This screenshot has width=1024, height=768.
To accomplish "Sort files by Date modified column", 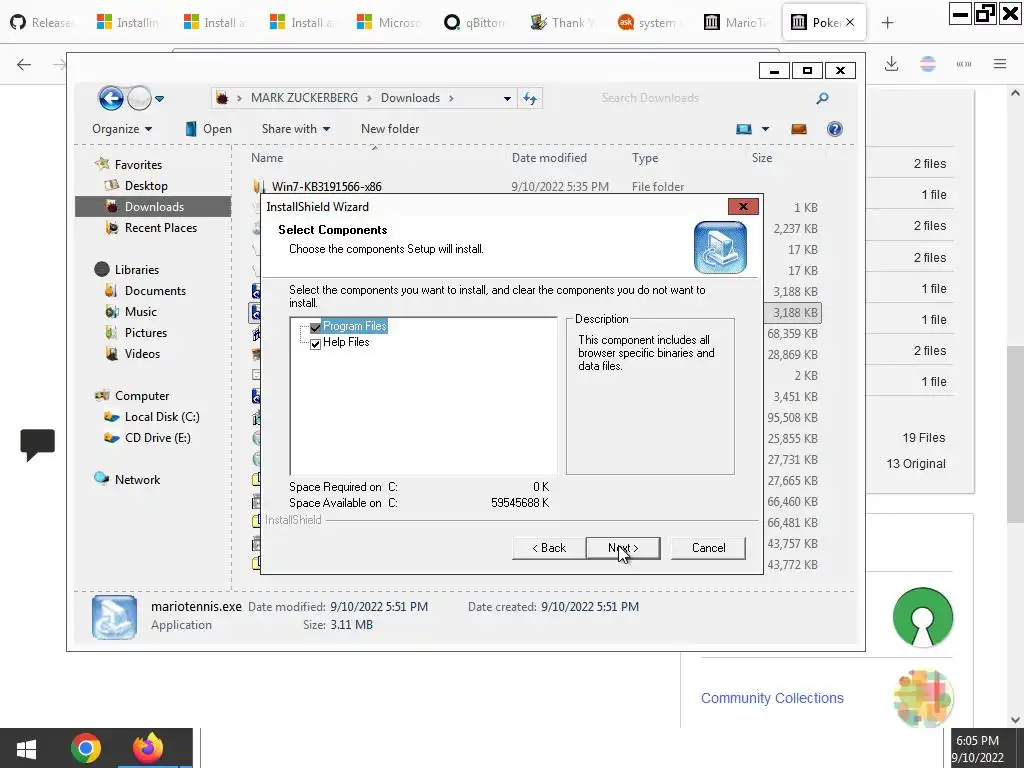I will (x=549, y=157).
